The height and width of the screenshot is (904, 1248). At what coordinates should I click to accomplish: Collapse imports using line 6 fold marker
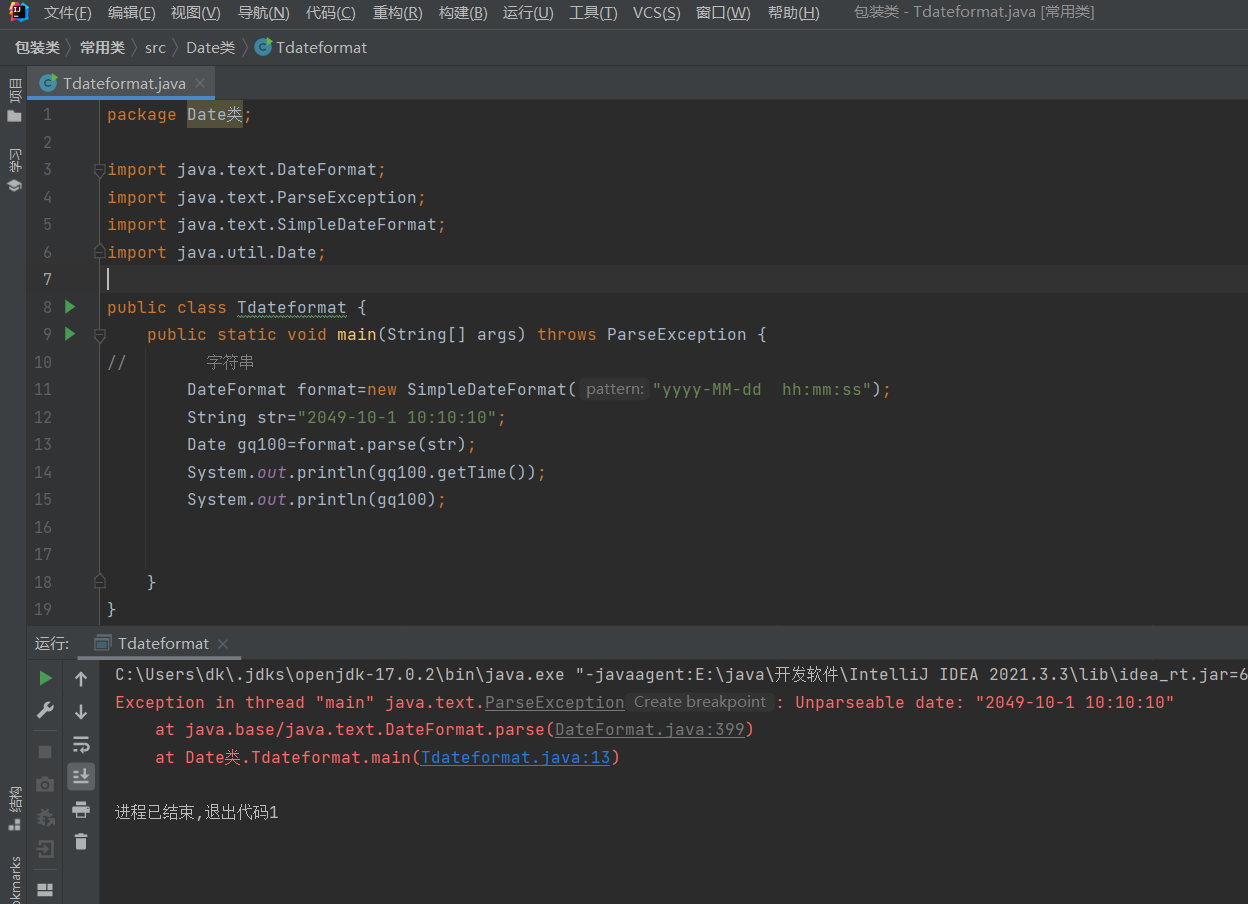click(99, 252)
